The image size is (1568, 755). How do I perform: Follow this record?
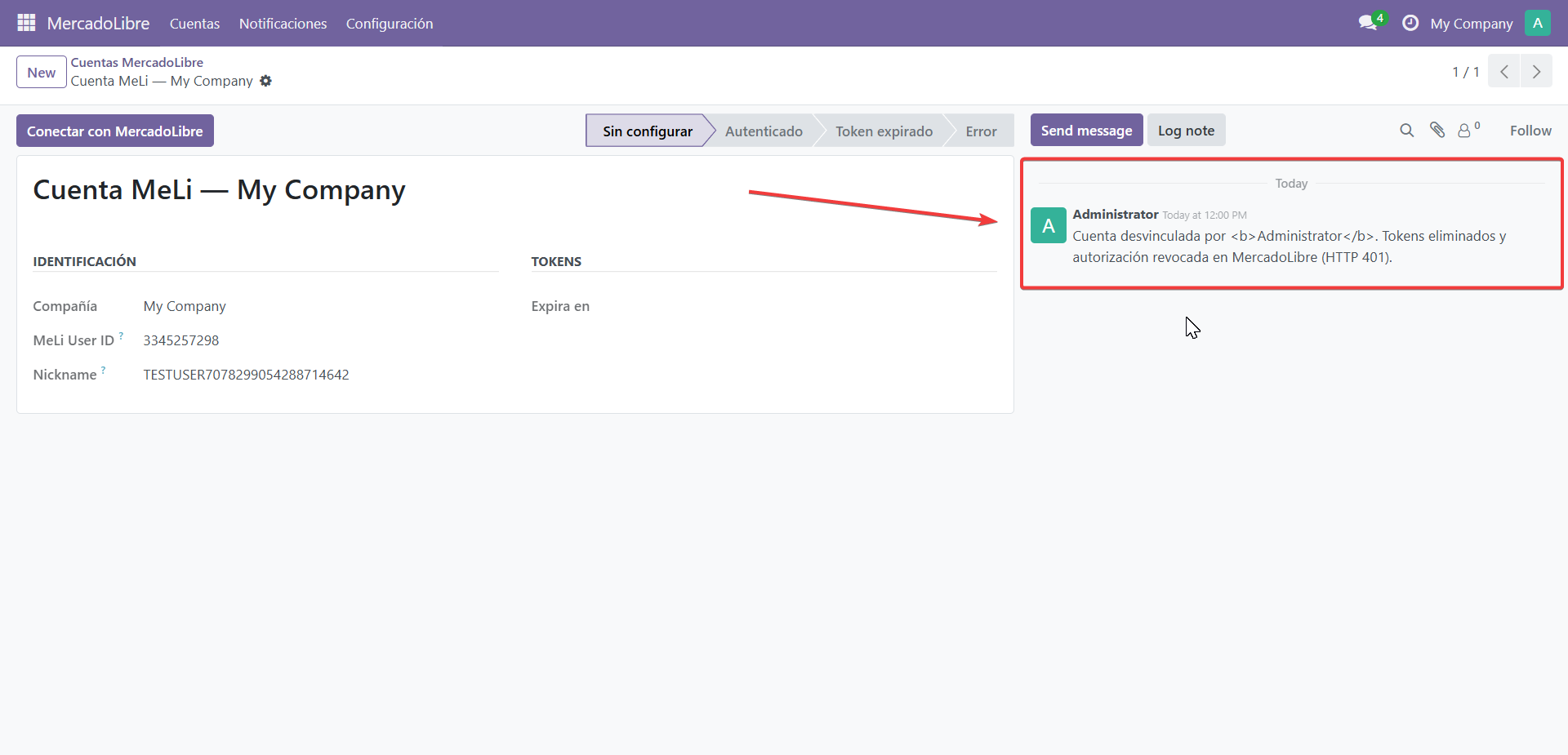point(1530,131)
